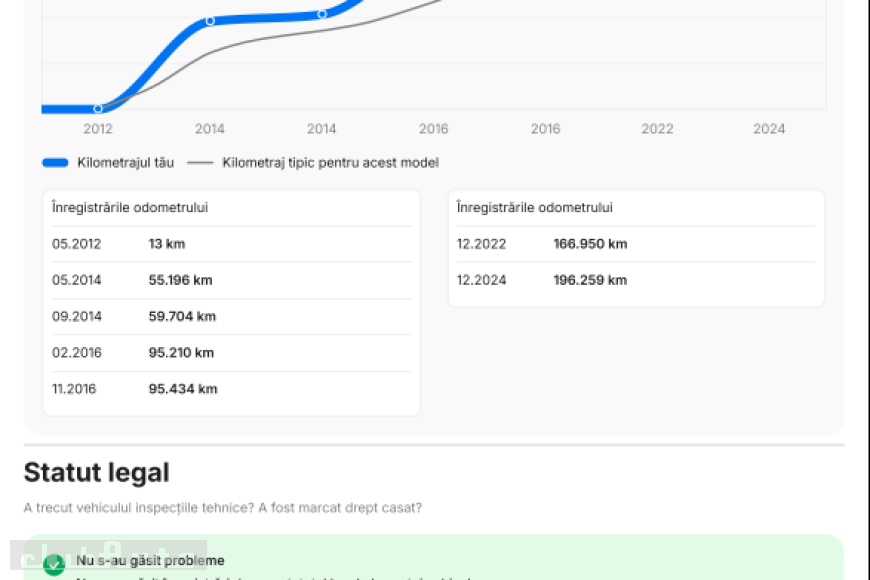Image resolution: width=870 pixels, height=580 pixels.
Task: Click the 2022 label on chart axis
Action: (657, 129)
